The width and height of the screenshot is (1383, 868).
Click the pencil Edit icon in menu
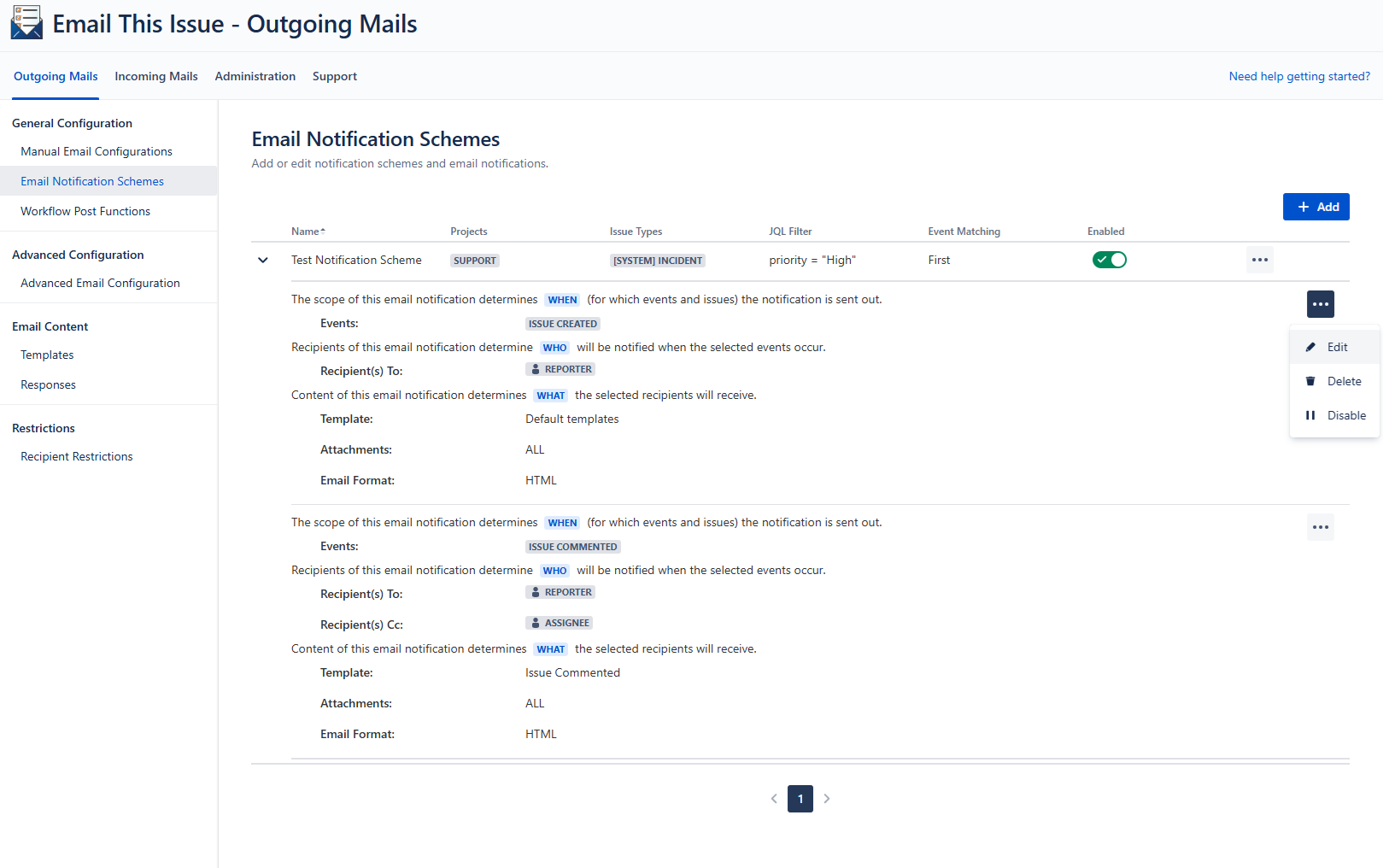(x=1310, y=347)
